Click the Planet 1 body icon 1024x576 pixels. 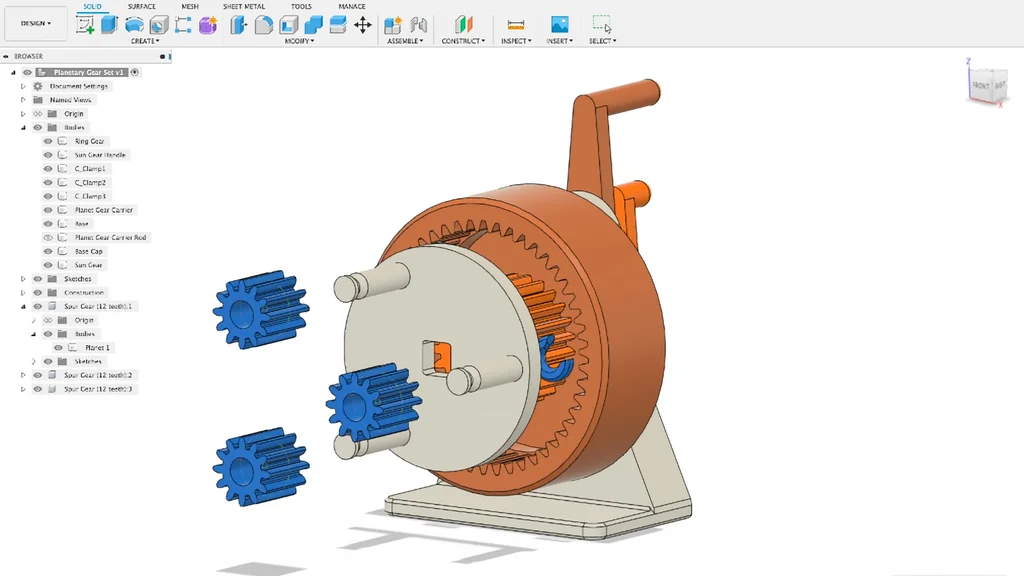coord(73,347)
